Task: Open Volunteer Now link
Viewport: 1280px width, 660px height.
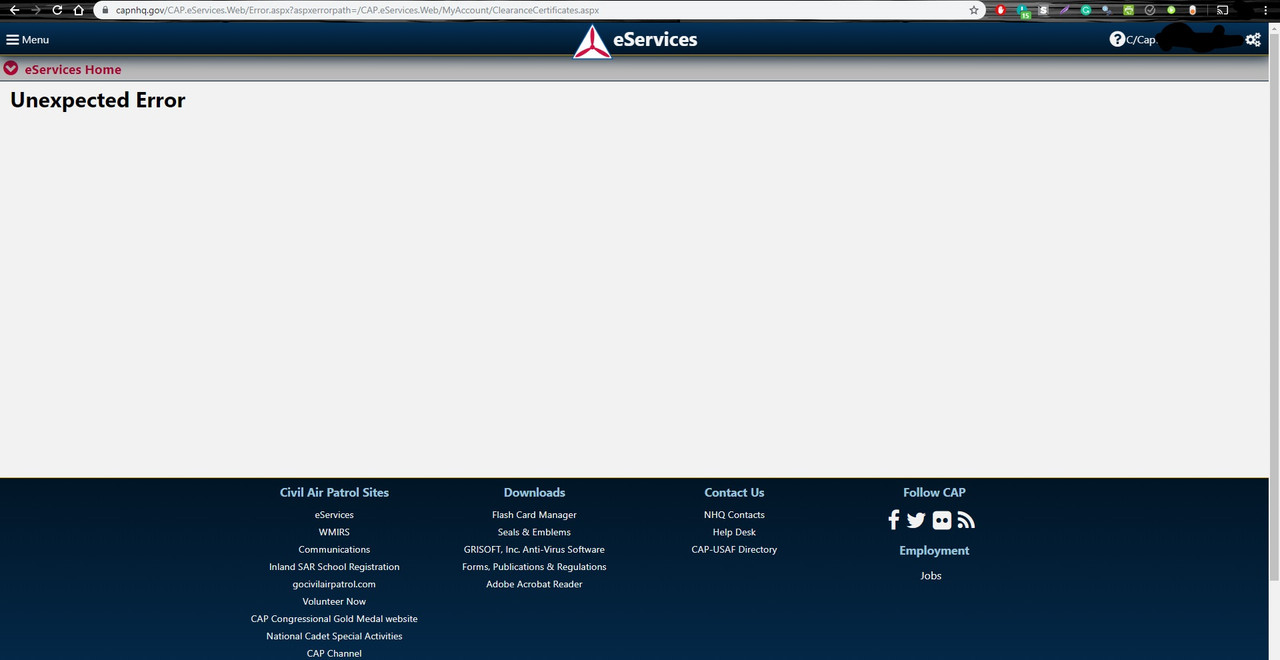Action: [x=334, y=602]
